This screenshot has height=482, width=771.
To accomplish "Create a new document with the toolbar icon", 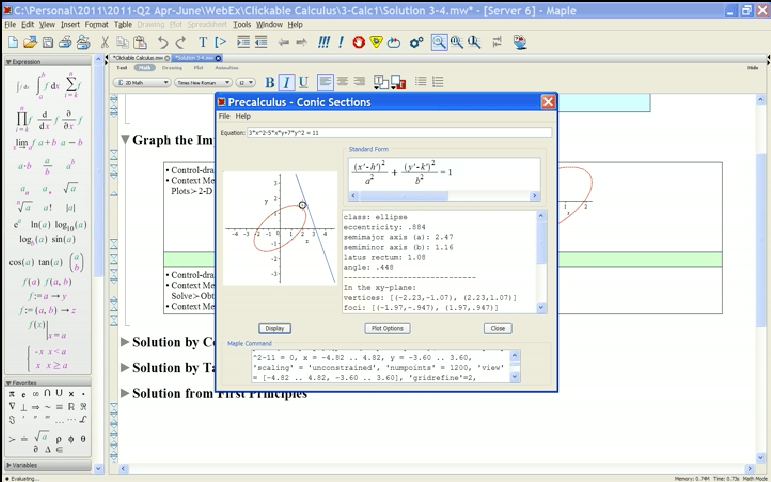I will (x=13, y=43).
